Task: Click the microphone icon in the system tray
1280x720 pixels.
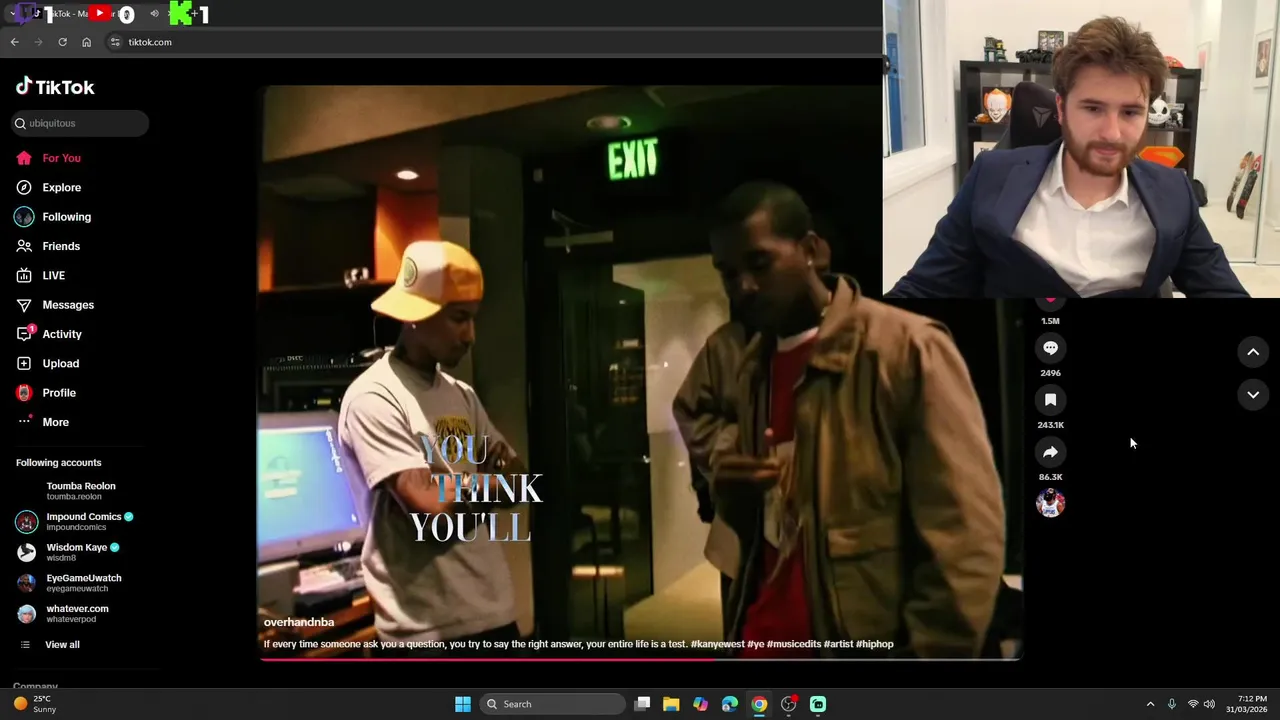Action: (1172, 704)
